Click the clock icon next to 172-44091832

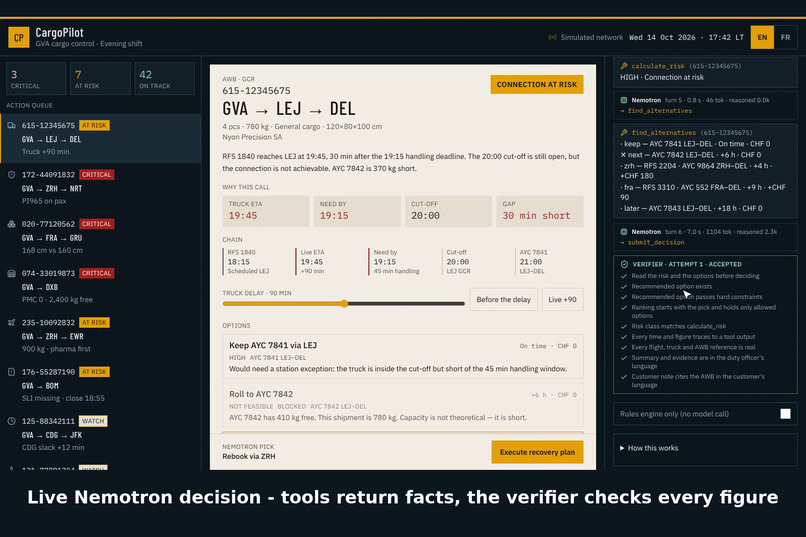point(11,175)
